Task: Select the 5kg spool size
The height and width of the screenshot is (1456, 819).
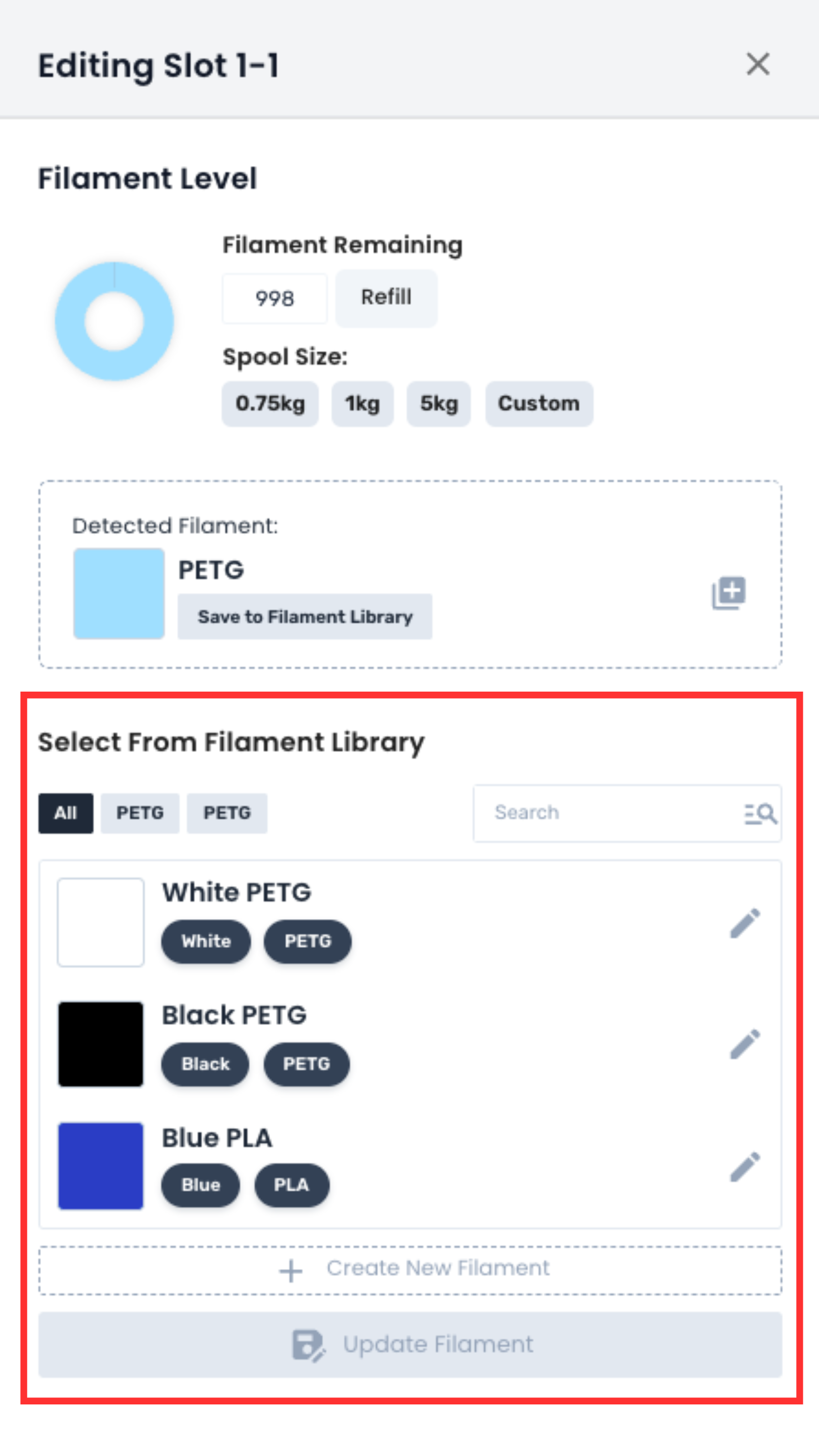Action: (439, 403)
